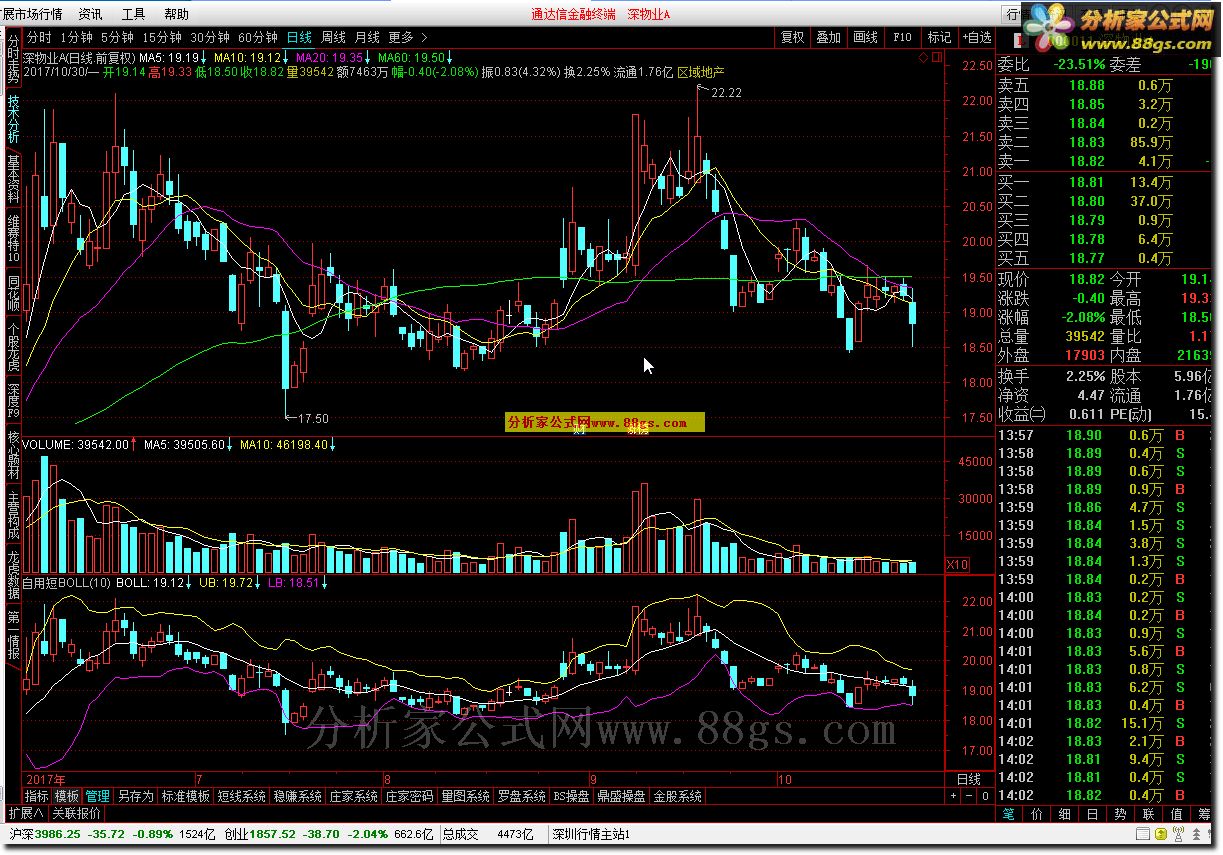Click the minus zoom button below chart

tap(968, 797)
